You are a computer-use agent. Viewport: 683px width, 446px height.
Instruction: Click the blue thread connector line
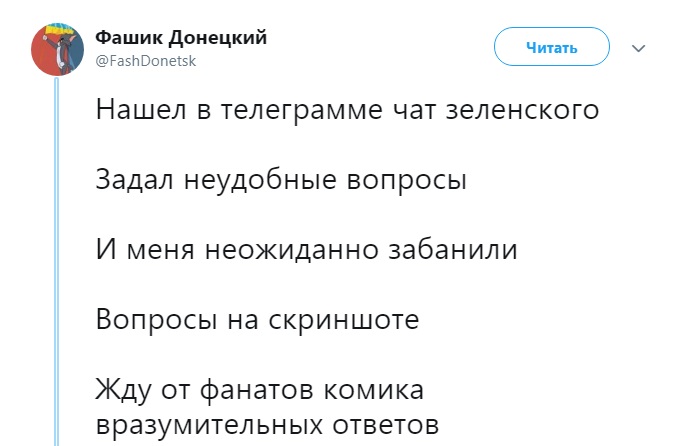56,261
